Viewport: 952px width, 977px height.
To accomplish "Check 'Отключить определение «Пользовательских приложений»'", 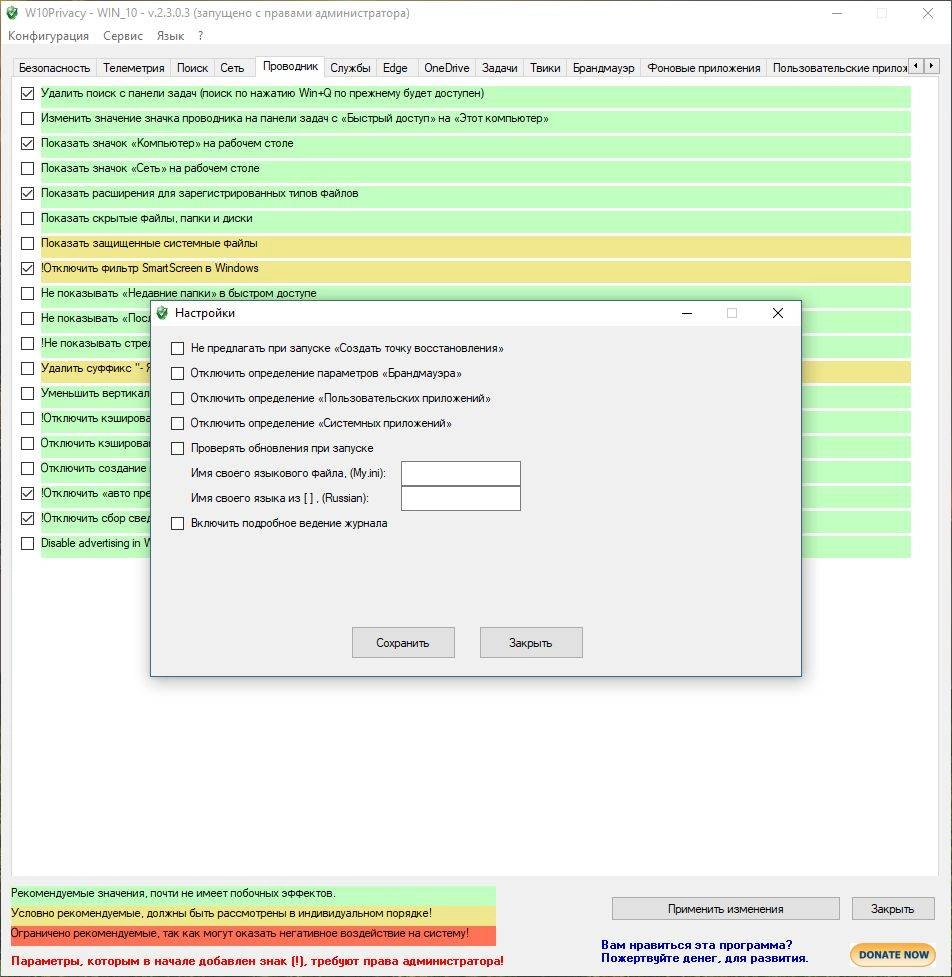I will 178,398.
